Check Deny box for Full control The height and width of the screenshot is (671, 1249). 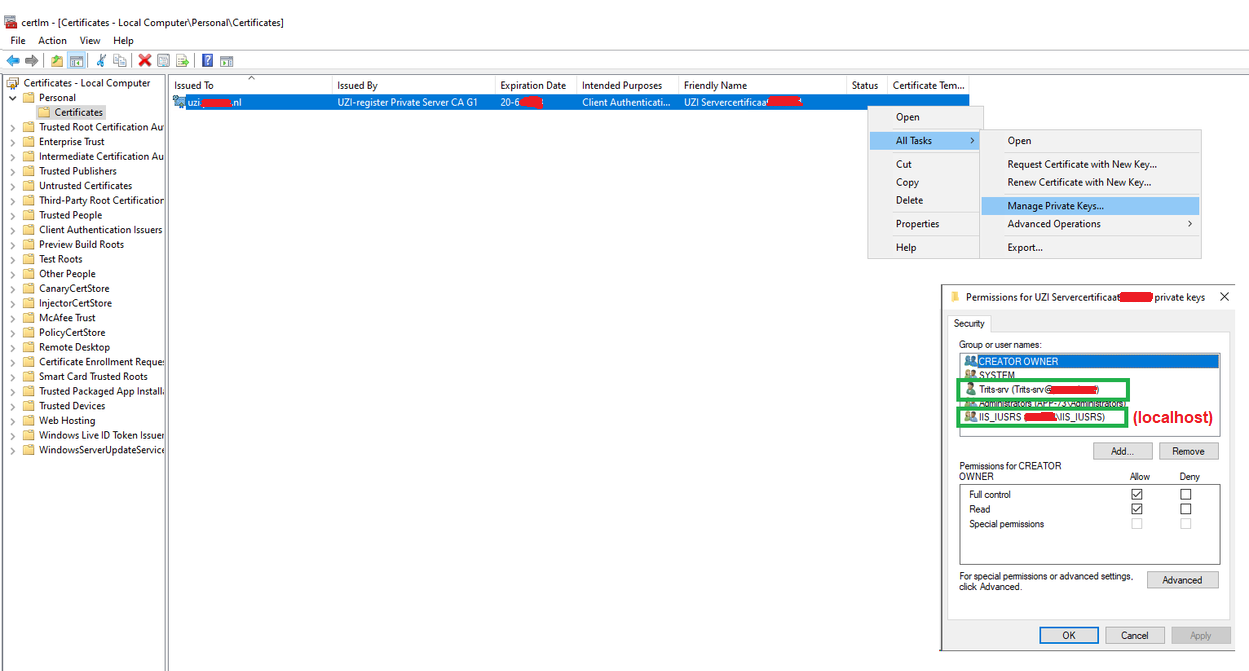pos(1185,494)
